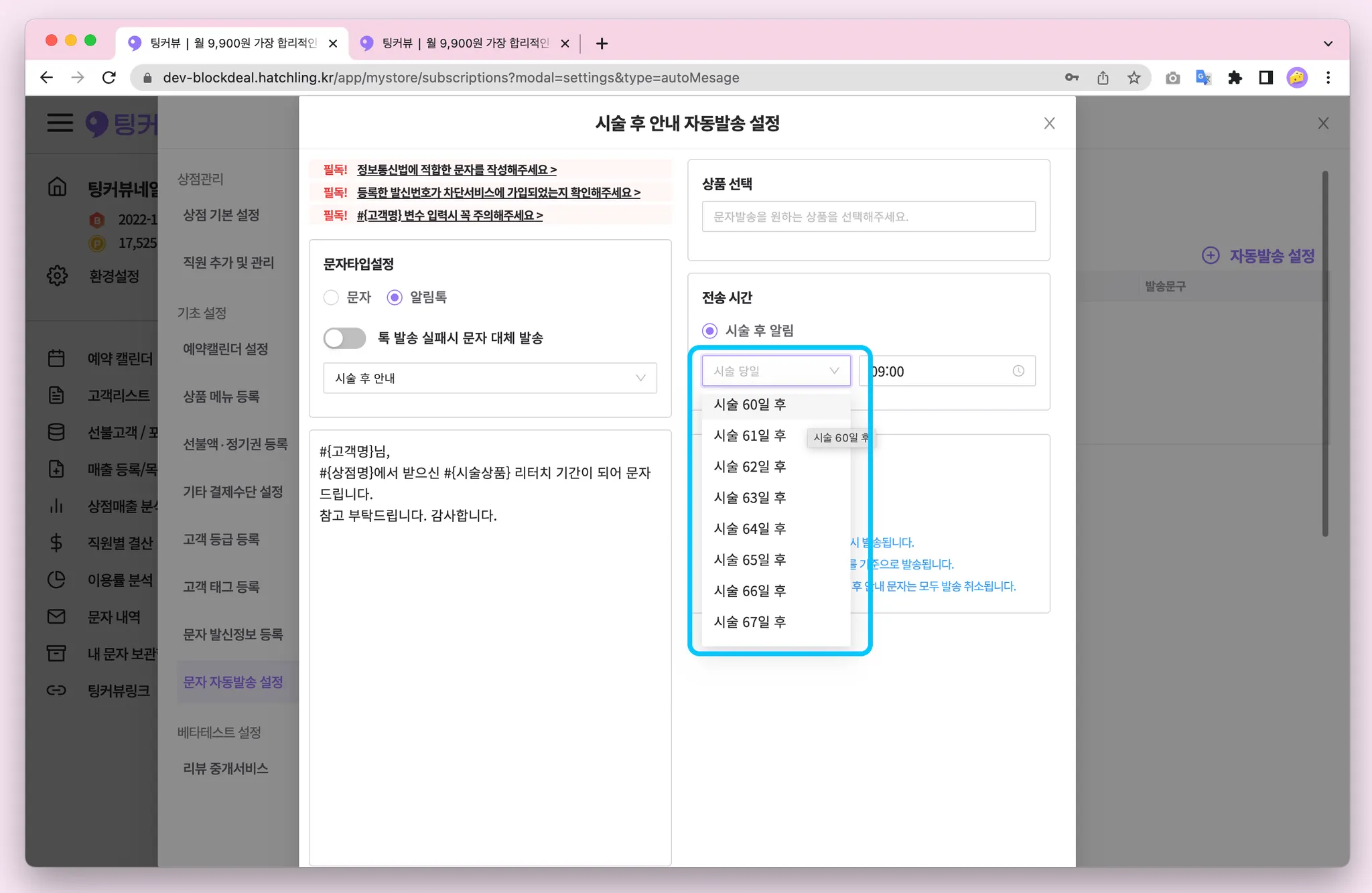
Task: Select the 시술 후 알림 radio option
Action: [709, 331]
